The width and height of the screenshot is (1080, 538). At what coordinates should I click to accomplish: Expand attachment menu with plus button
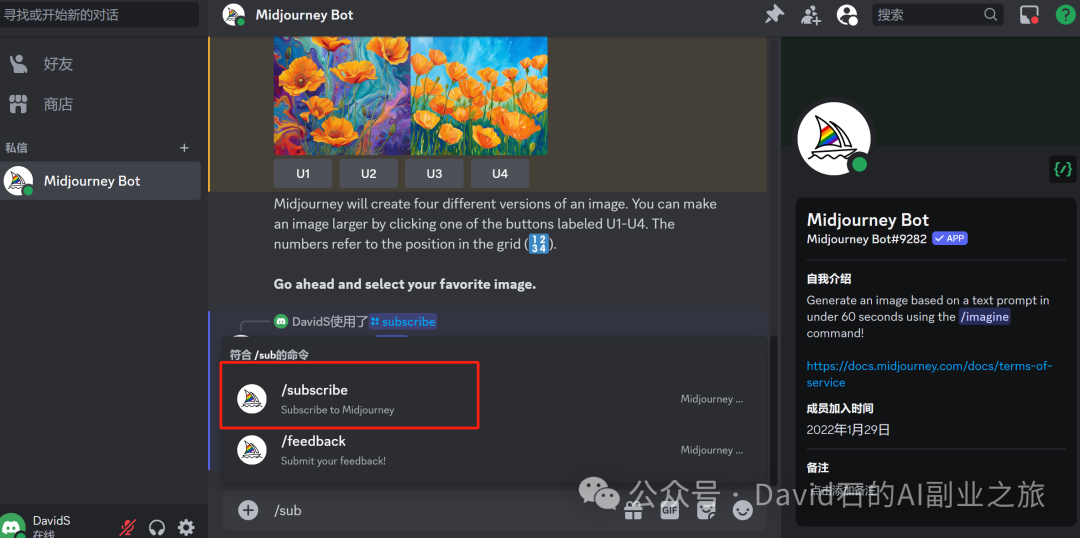(x=248, y=510)
